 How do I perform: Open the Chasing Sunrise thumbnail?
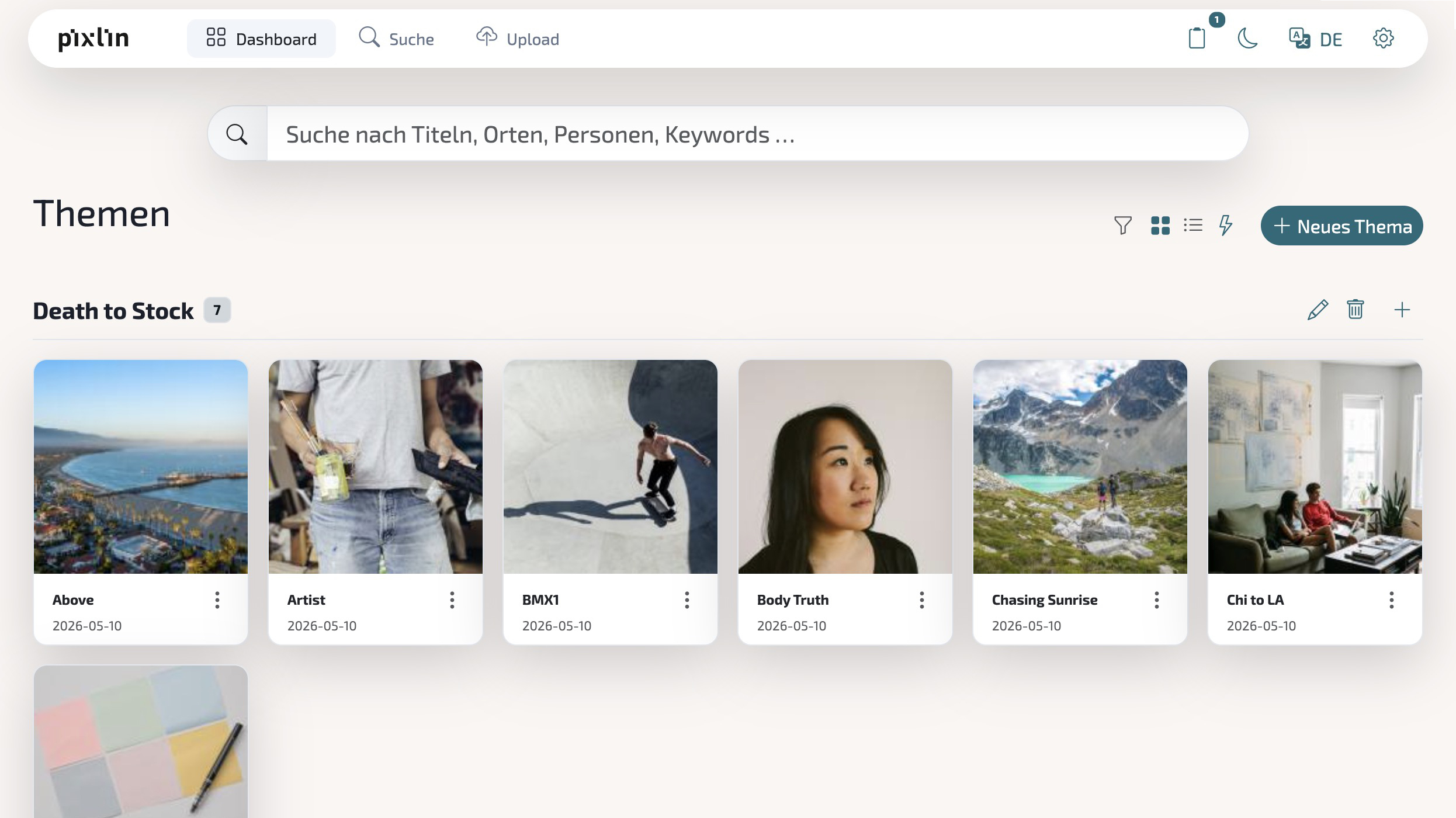(x=1080, y=467)
